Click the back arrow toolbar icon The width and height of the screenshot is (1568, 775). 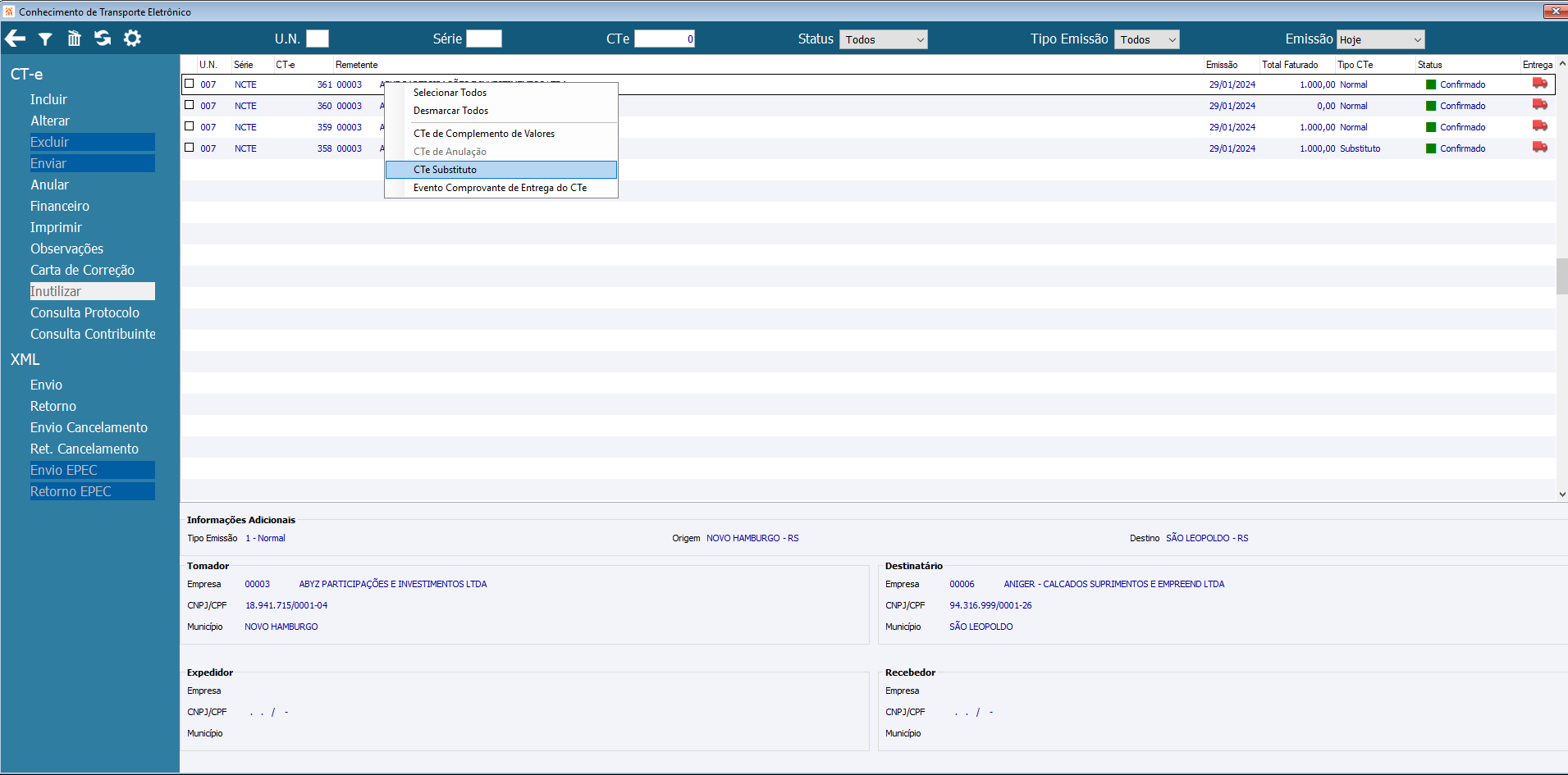pos(15,39)
